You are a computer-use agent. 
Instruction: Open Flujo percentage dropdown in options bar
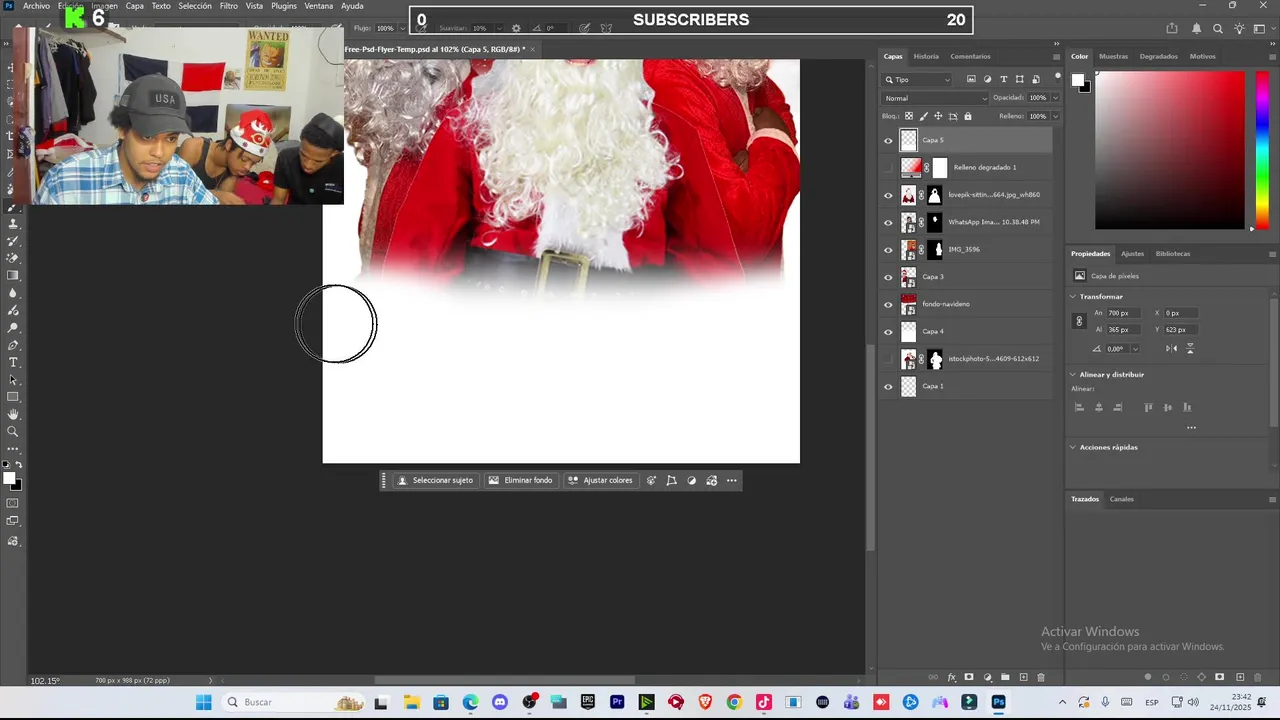(x=402, y=28)
